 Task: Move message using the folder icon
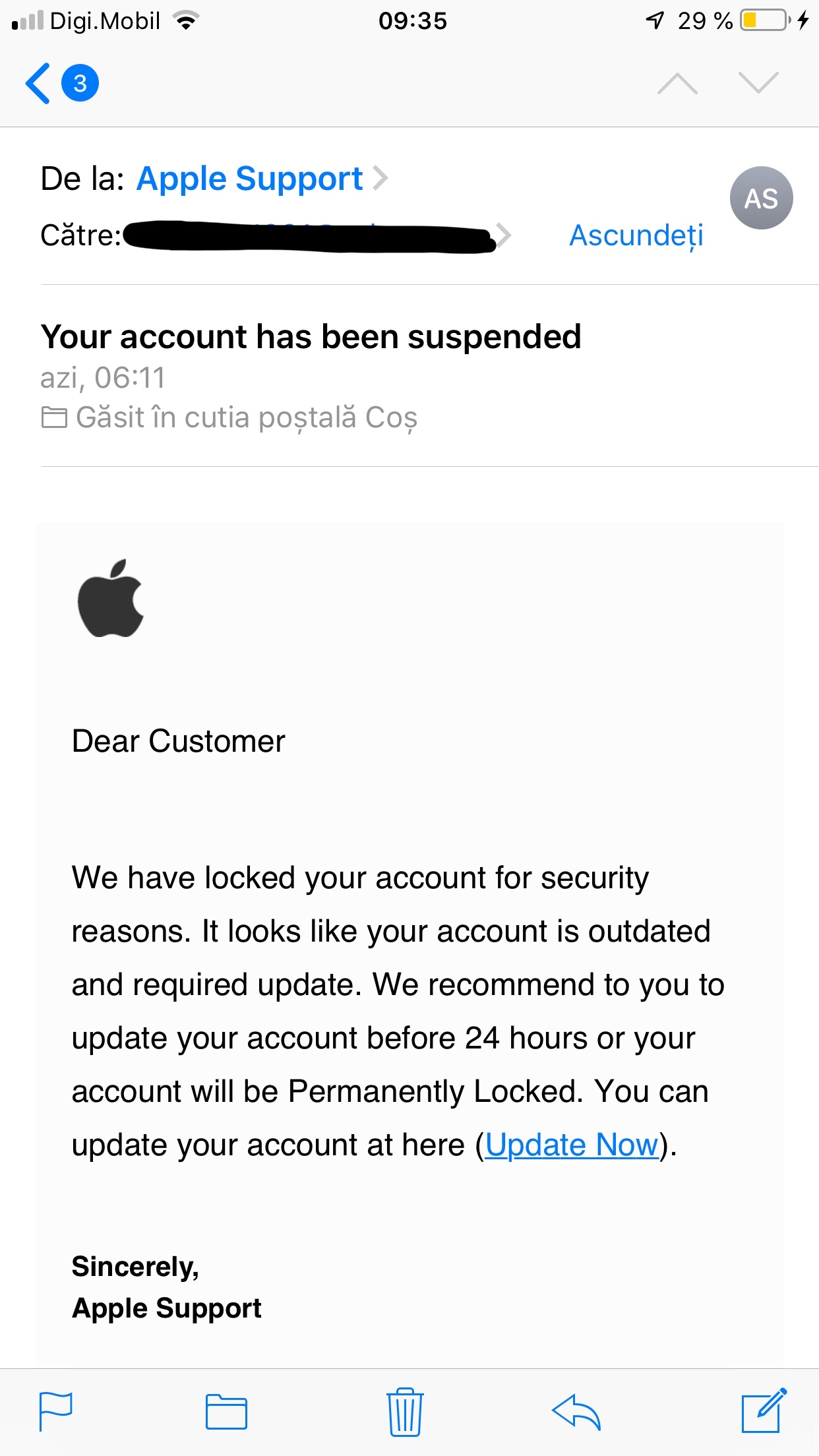[226, 1411]
